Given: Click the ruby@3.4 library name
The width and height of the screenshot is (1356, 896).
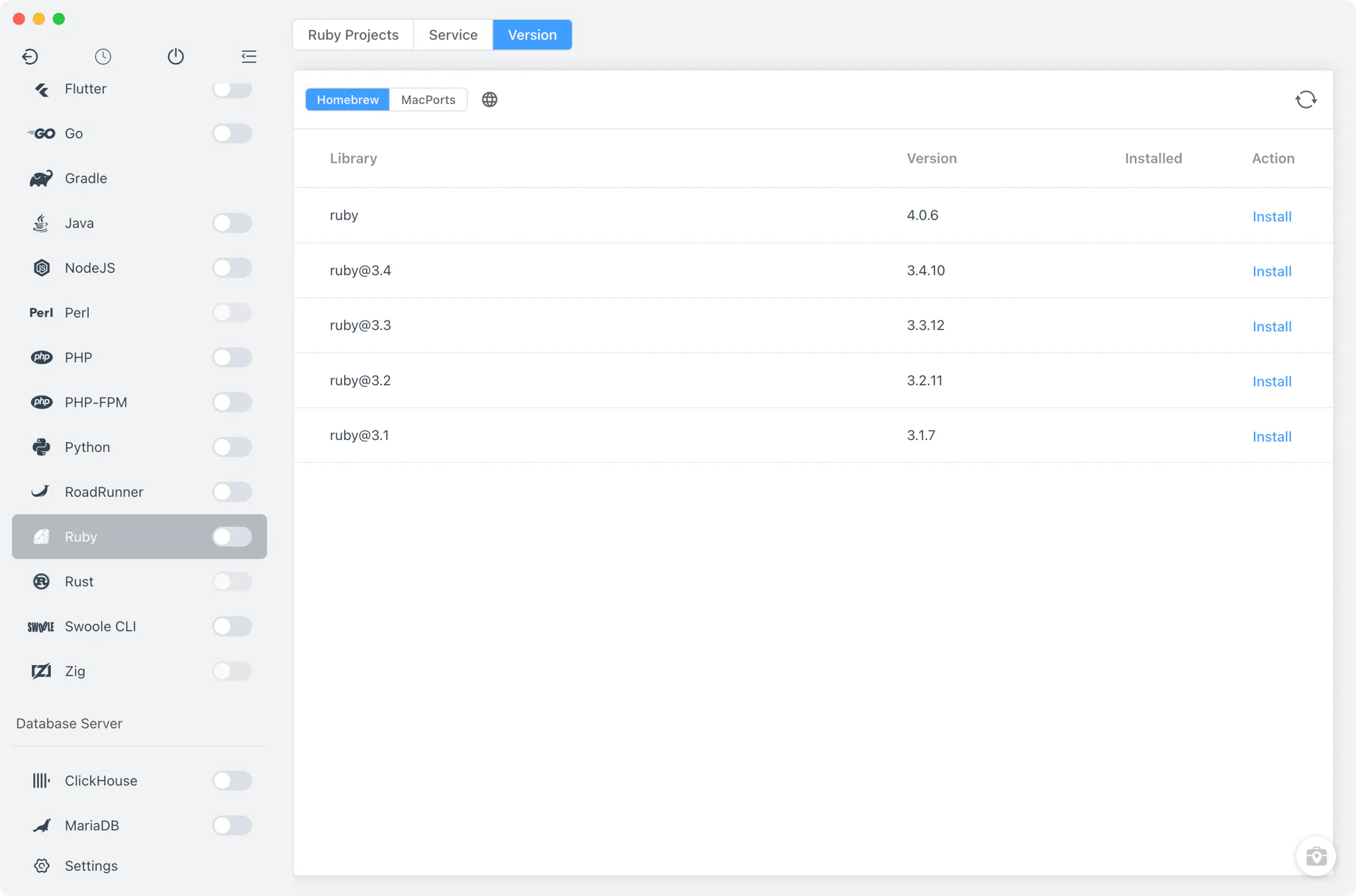Looking at the screenshot, I should [x=360, y=270].
